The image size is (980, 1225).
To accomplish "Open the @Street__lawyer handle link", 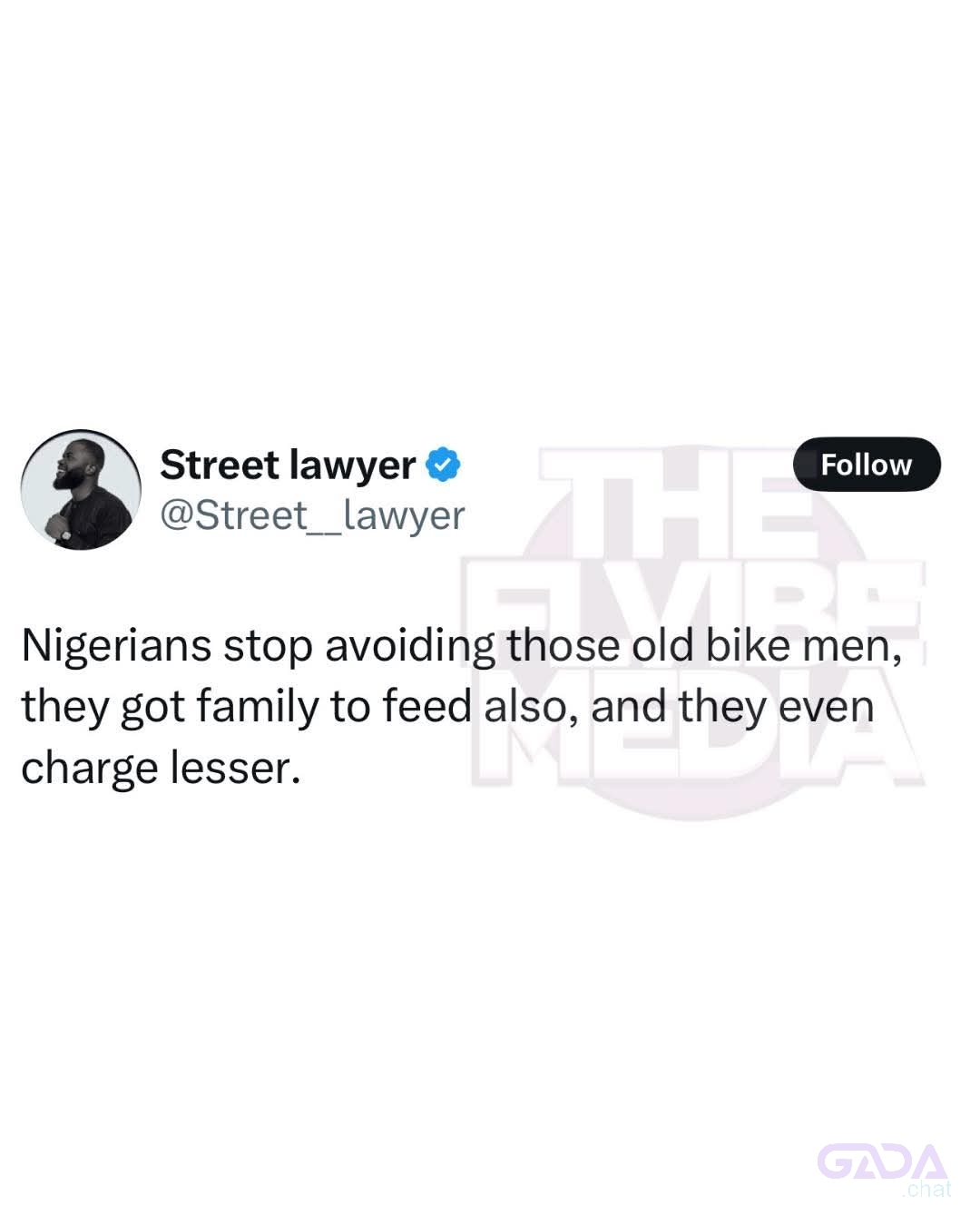I will 312,516.
